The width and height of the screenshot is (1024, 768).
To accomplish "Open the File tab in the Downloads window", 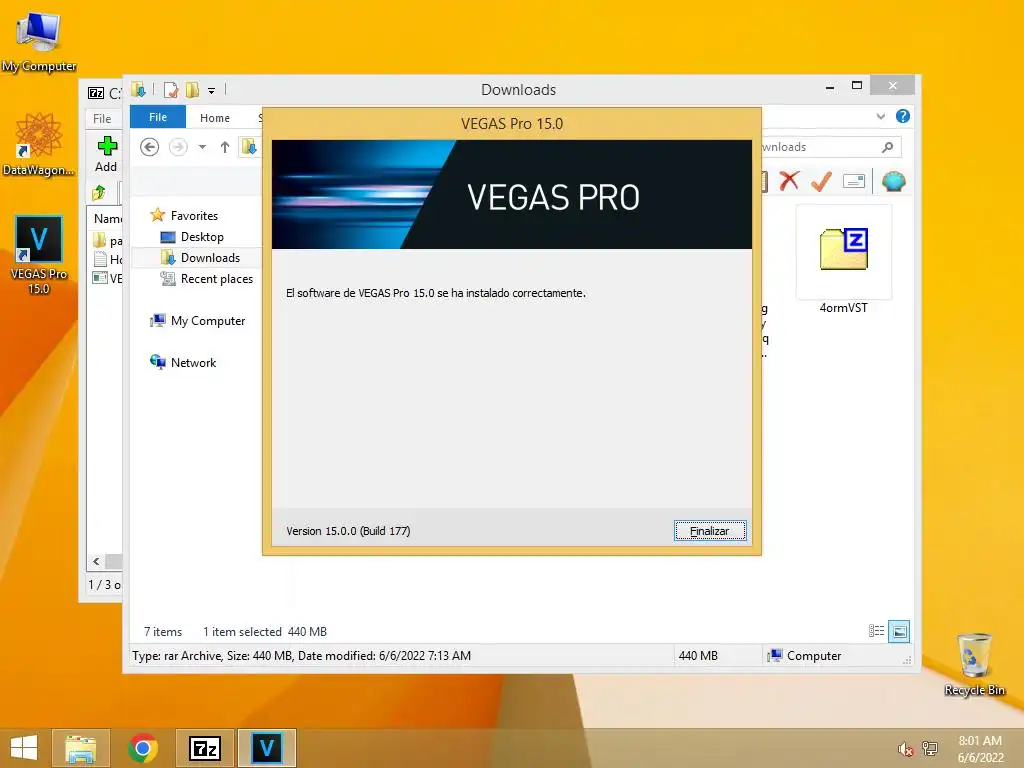I will [x=157, y=118].
